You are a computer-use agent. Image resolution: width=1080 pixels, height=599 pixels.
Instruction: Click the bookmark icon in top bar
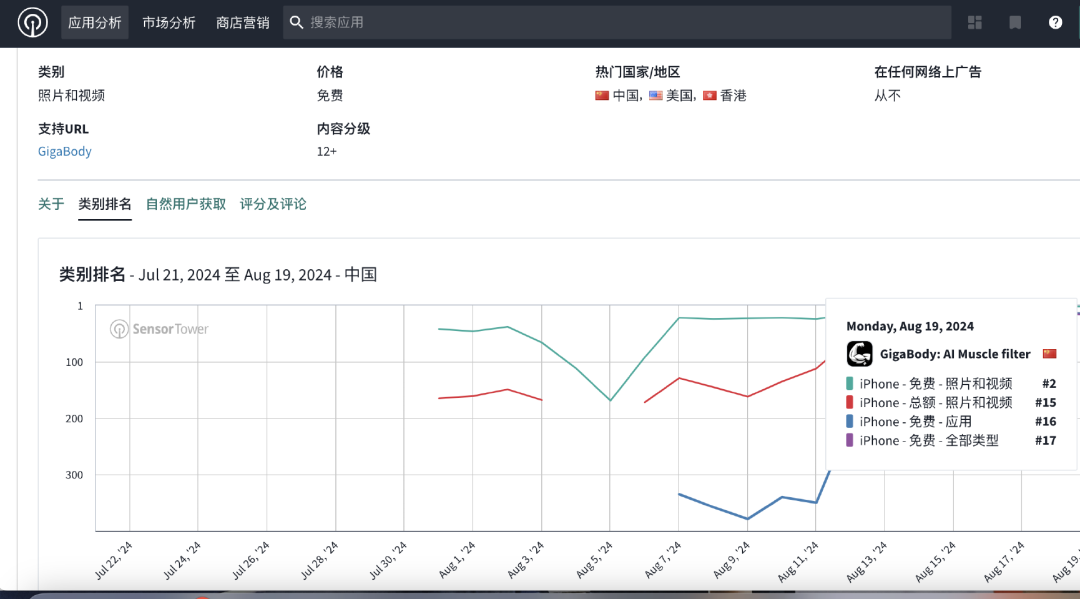1015,22
